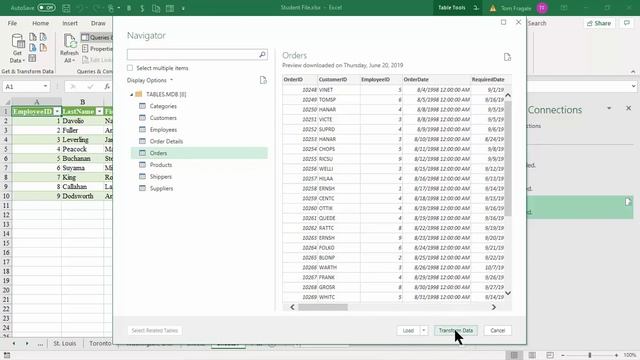This screenshot has height=360, width=640.
Task: Click the OrderID column header in preview
Action: click(x=300, y=80)
